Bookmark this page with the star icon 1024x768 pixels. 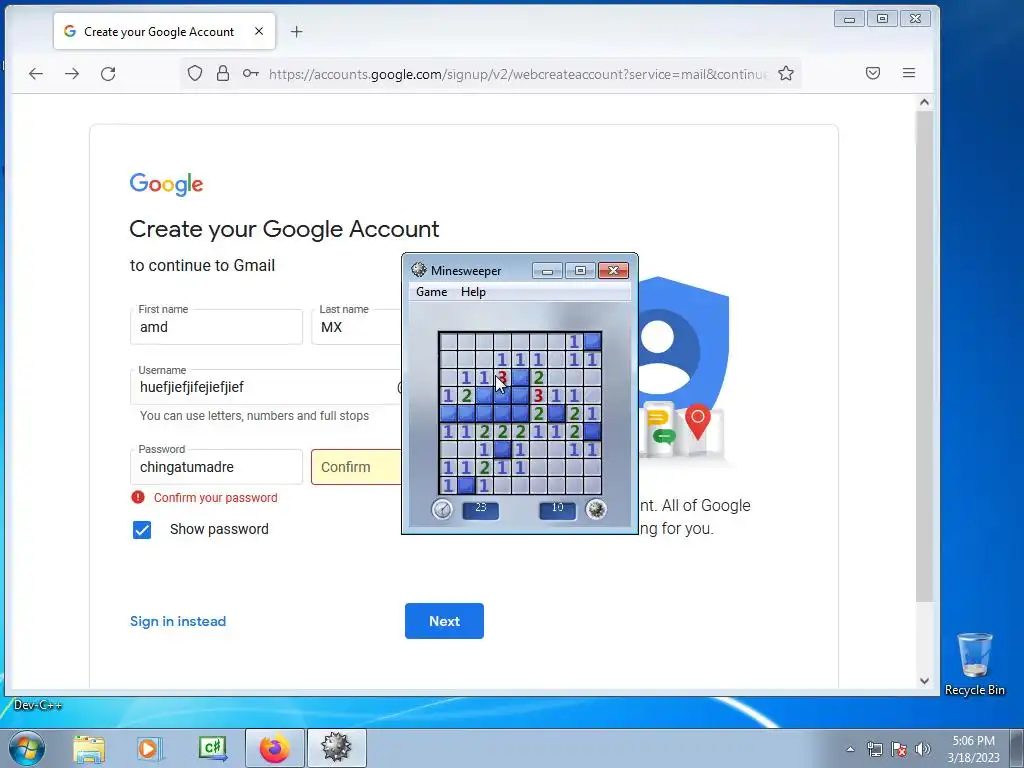click(x=786, y=73)
